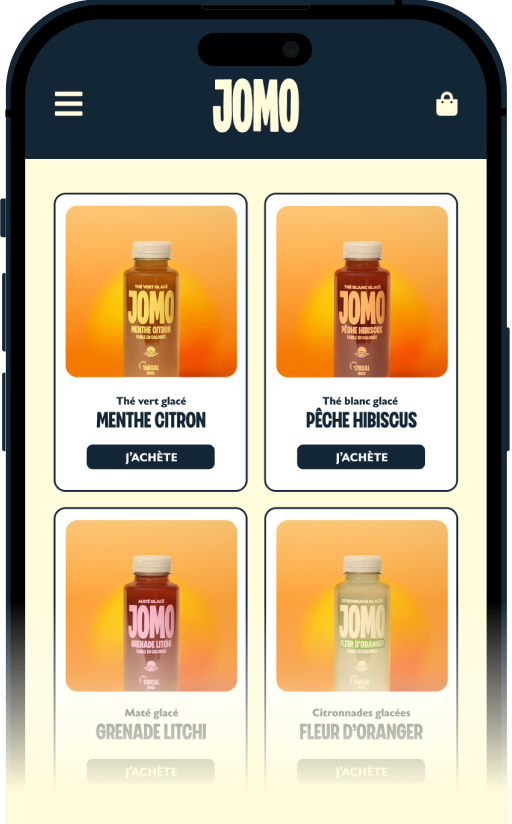Click the 'Citronnades glacées' category label
Image resolution: width=512 pixels, height=824 pixels.
(x=361, y=713)
